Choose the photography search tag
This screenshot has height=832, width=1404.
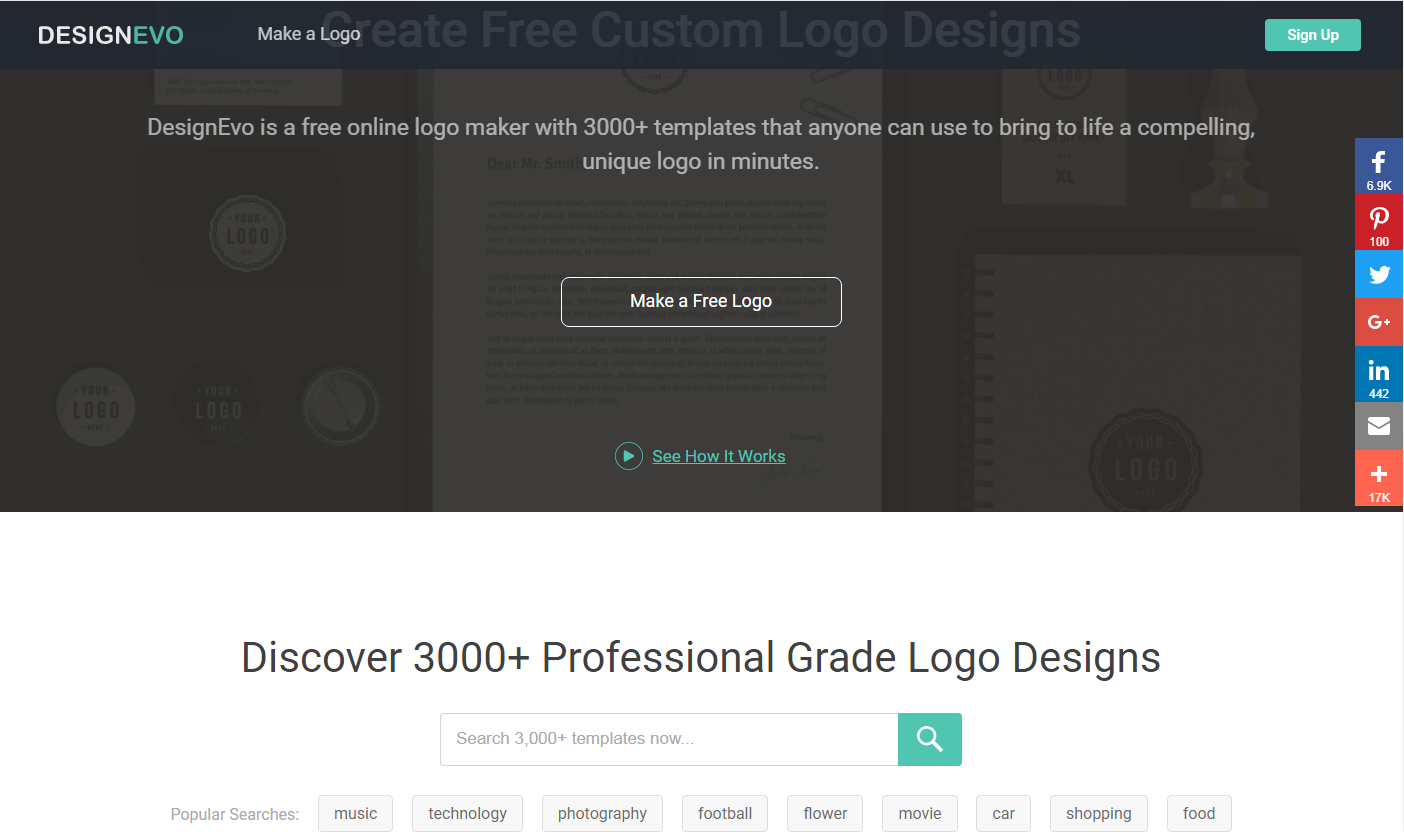click(602, 813)
